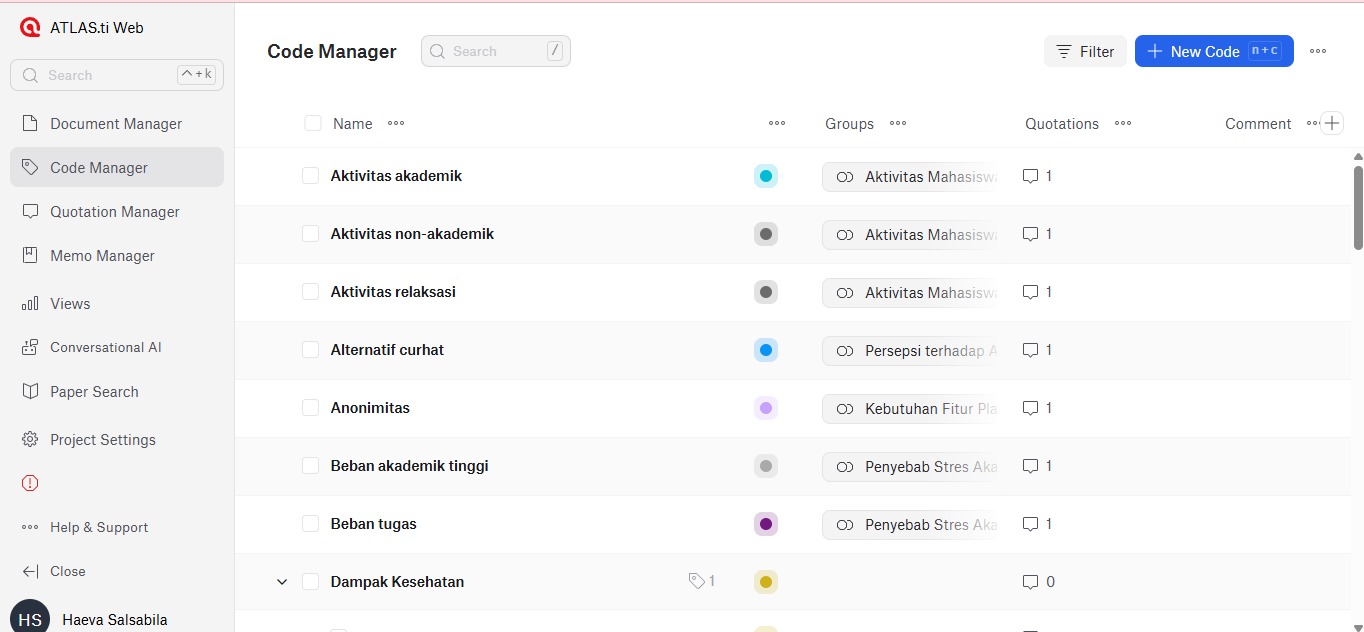1364x632 pixels.
Task: Check the Anonimitas row checkbox
Action: pyautogui.click(x=310, y=408)
